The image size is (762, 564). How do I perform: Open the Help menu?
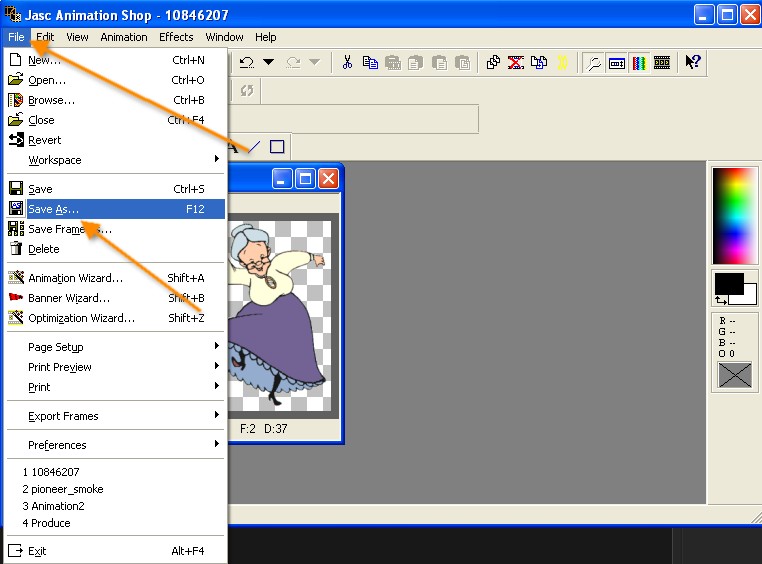tap(265, 37)
